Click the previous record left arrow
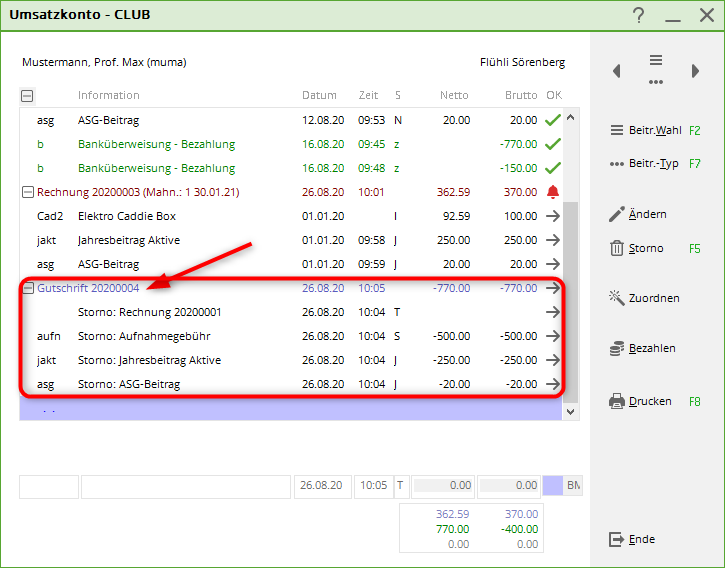Screen dimensions: 725x568 point(617,71)
